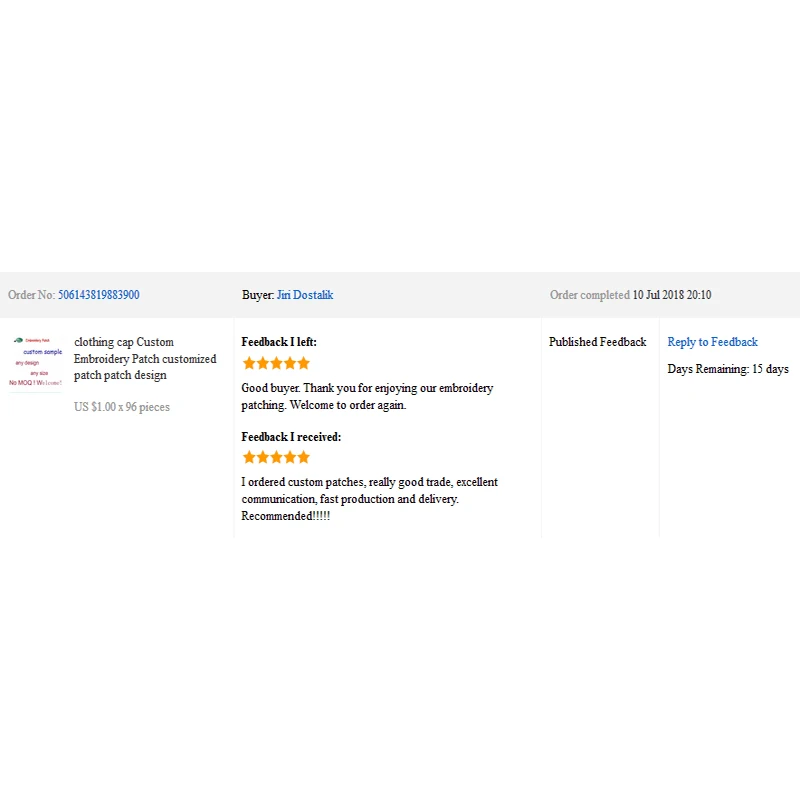
Task: Click second star under Feedback I received
Action: (x=263, y=457)
